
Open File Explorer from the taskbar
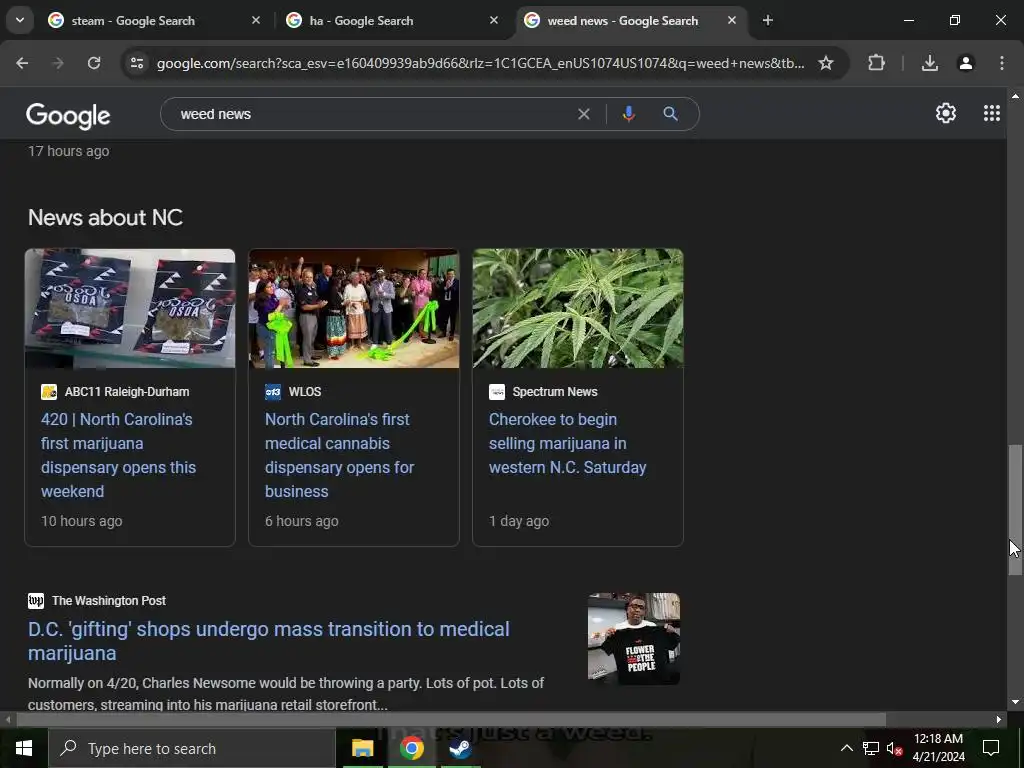(362, 748)
